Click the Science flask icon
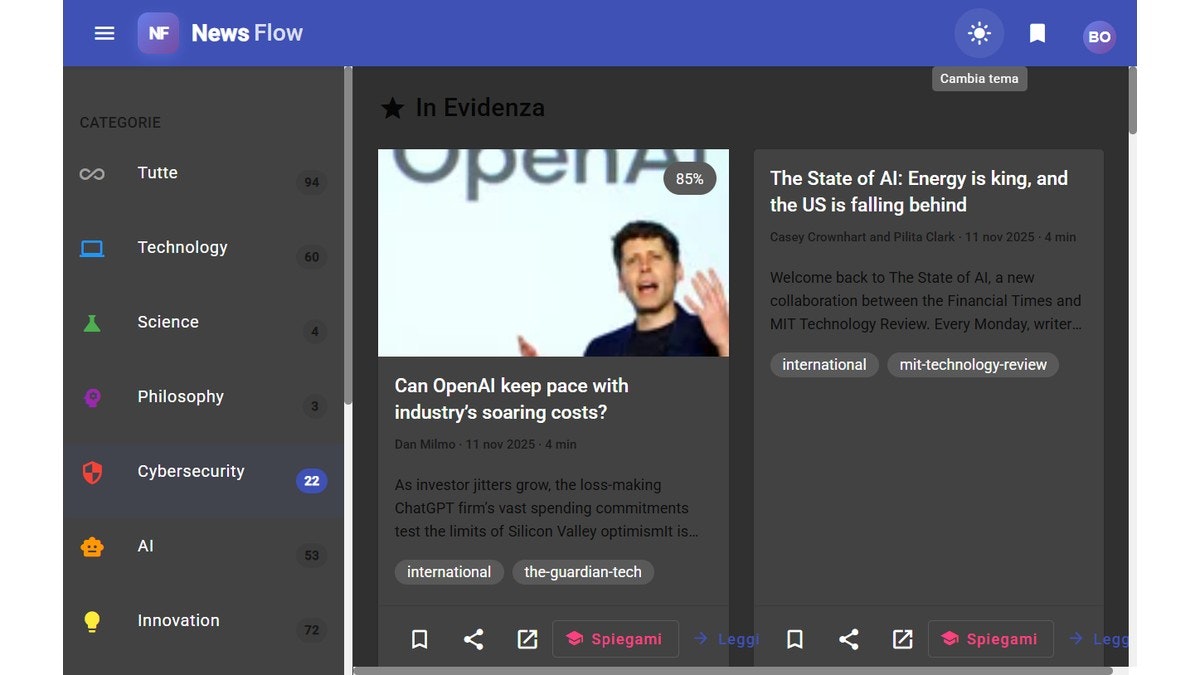Screen dimensions: 1200x675 coord(92,322)
